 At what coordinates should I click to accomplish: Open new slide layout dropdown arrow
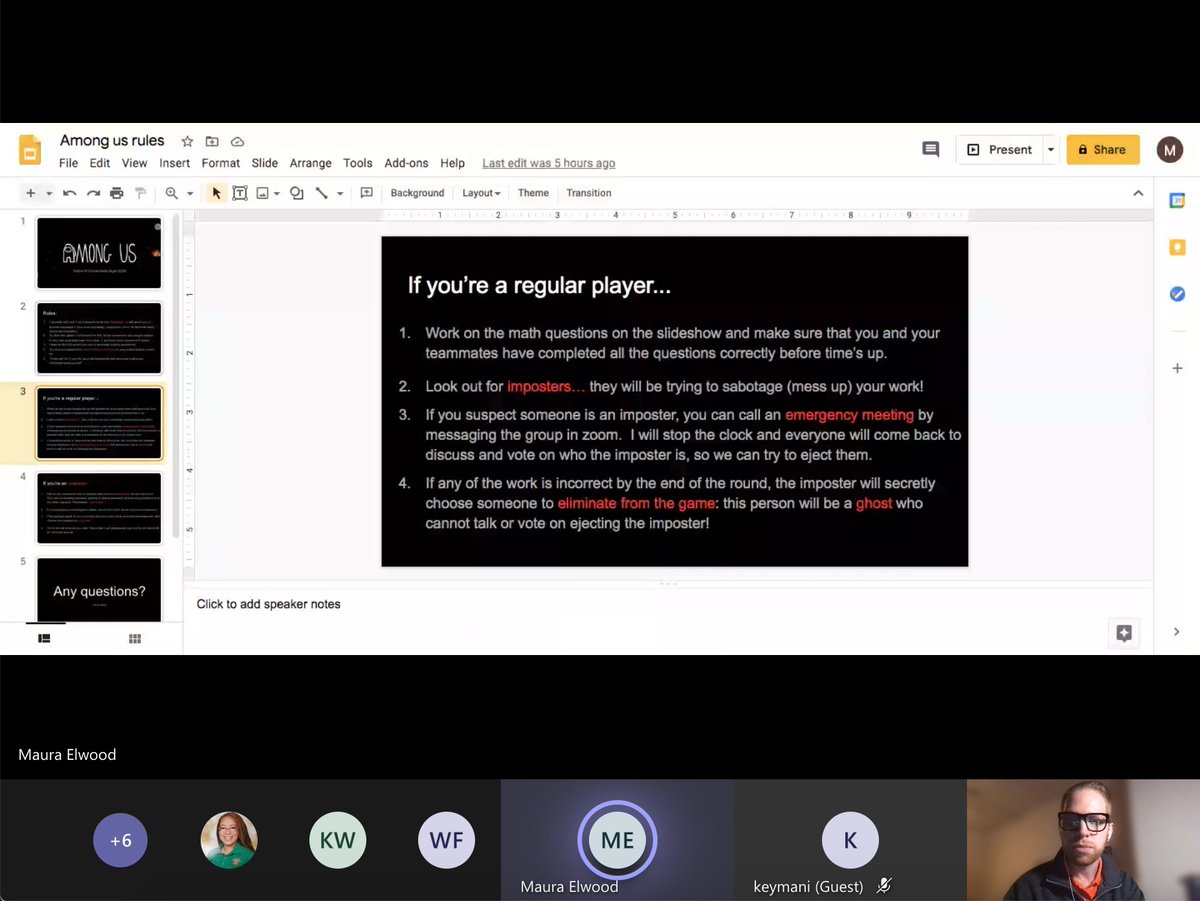(49, 193)
